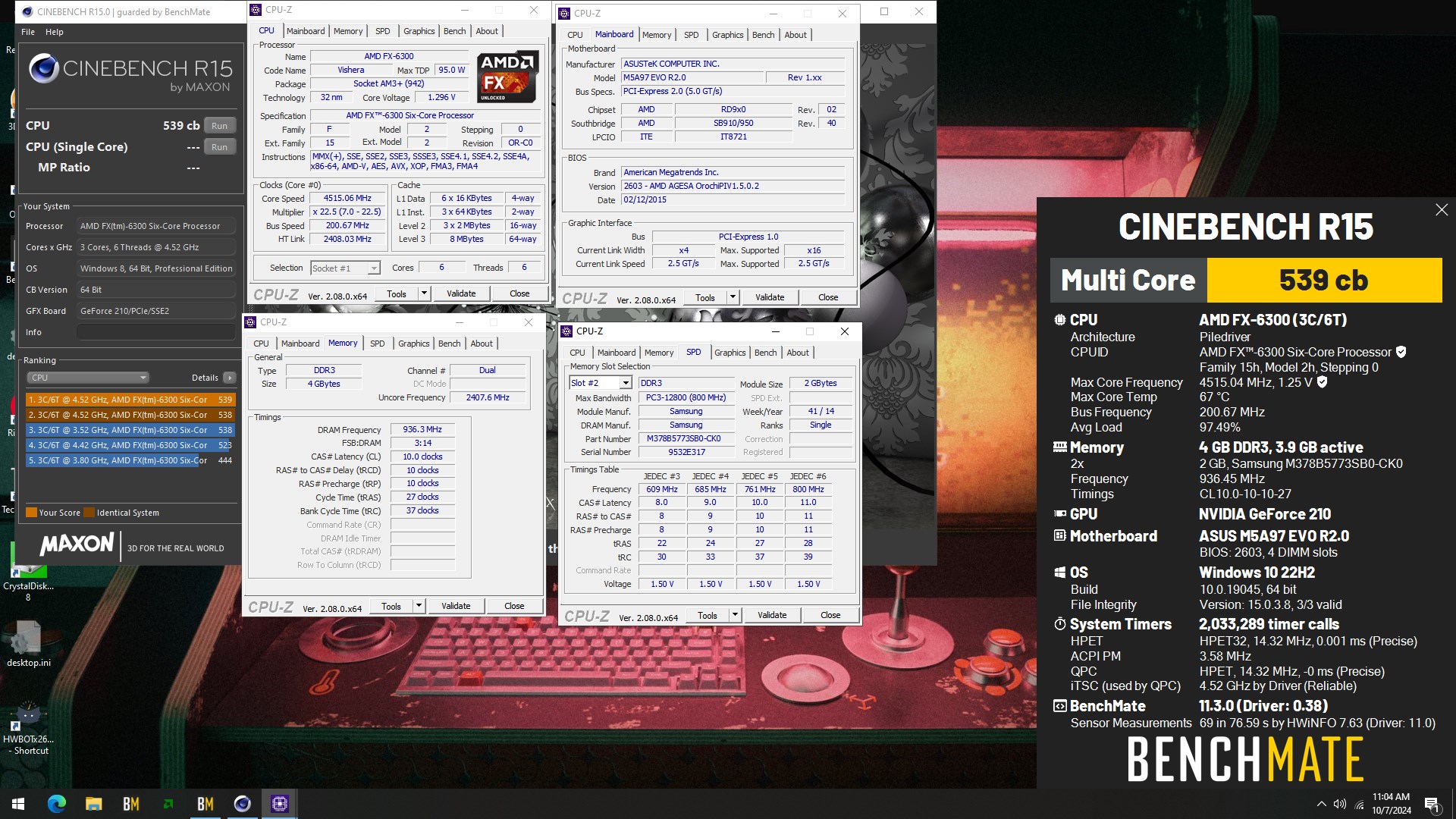Open the File menu in Cinebench
This screenshot has width=1456, height=819.
[28, 32]
